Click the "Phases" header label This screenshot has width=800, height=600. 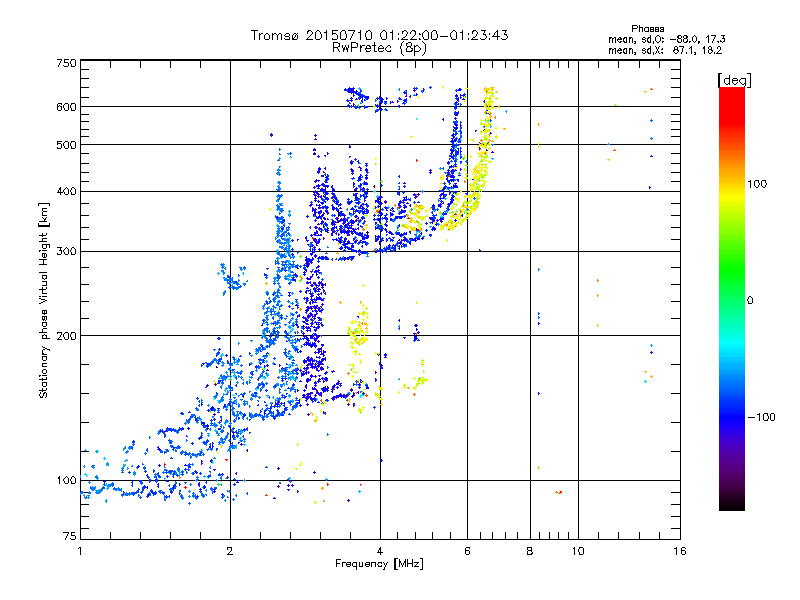tap(648, 29)
